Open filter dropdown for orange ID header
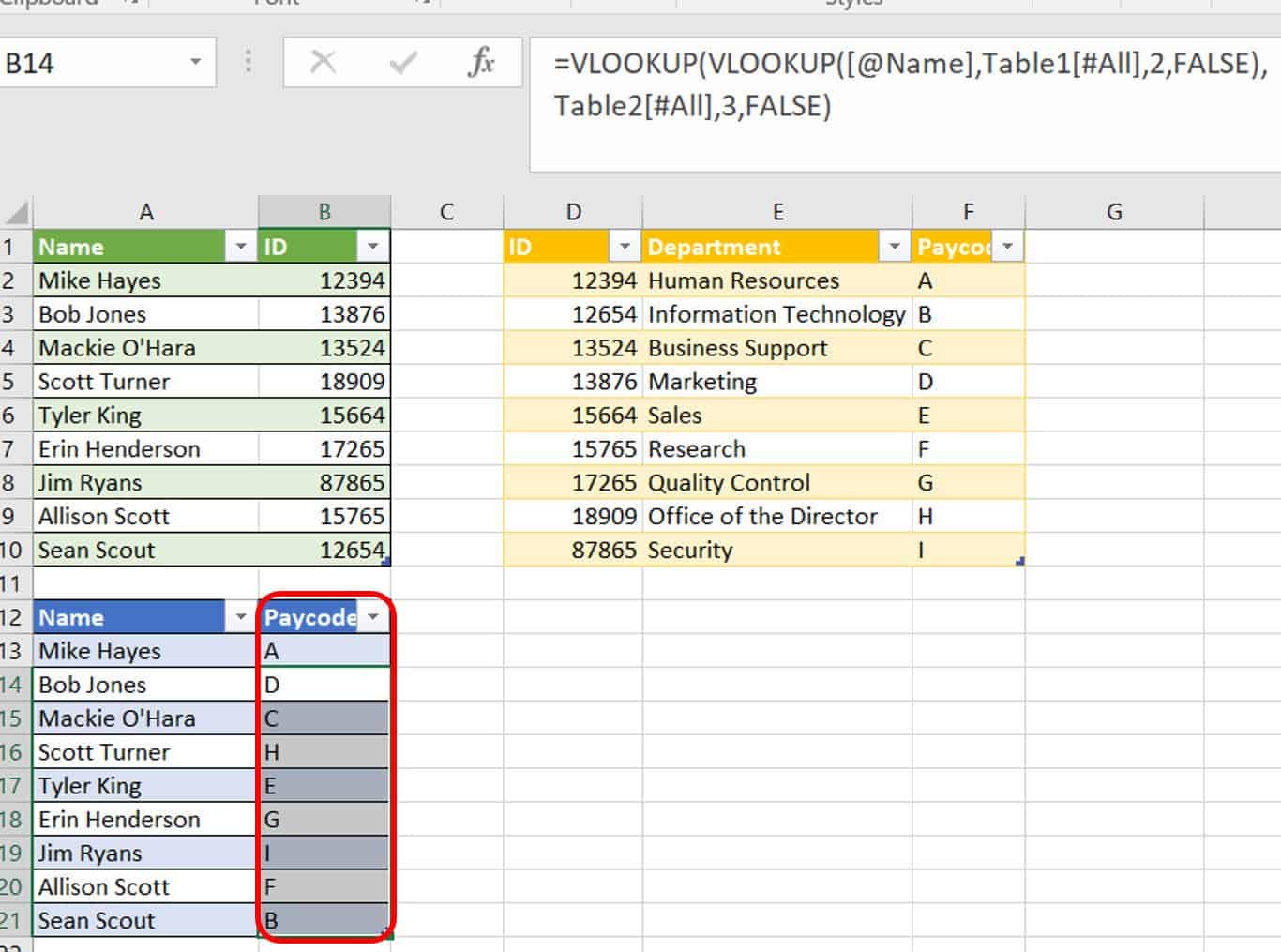 (x=625, y=247)
